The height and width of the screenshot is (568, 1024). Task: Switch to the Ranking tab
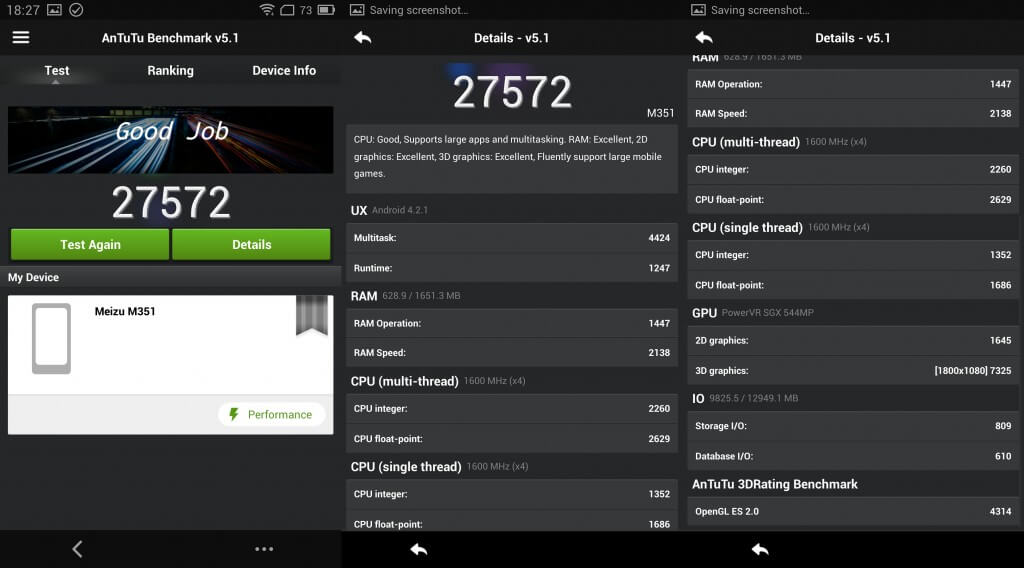170,71
